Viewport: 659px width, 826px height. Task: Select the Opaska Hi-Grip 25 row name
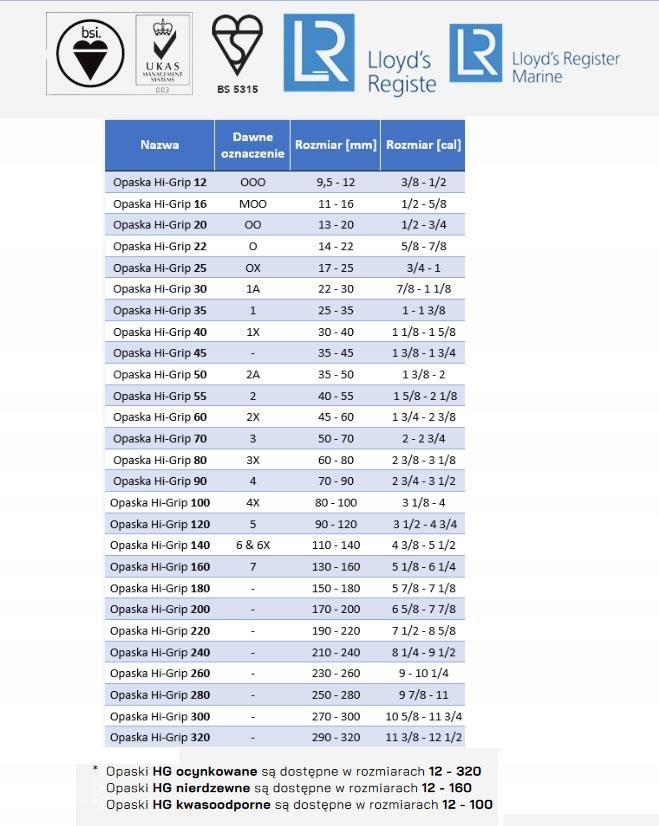(x=160, y=268)
